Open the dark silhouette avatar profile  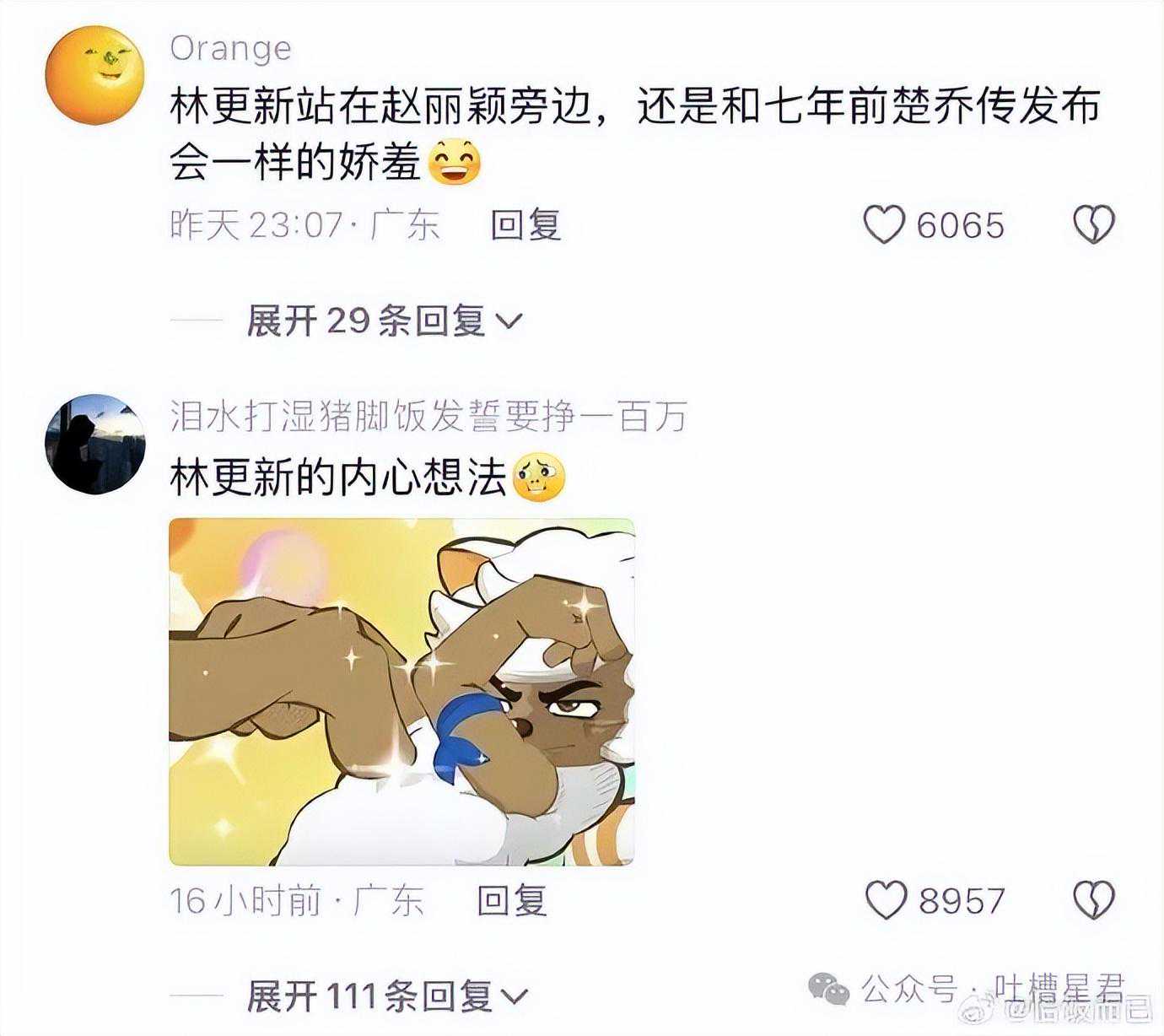pyautogui.click(x=94, y=444)
